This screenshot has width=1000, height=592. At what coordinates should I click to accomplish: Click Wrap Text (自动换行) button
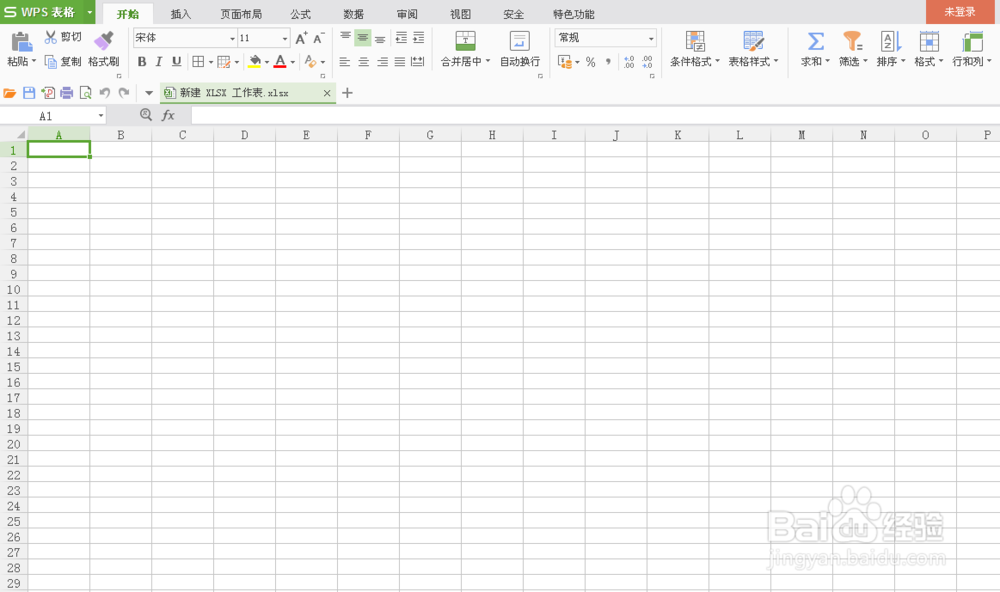520,49
